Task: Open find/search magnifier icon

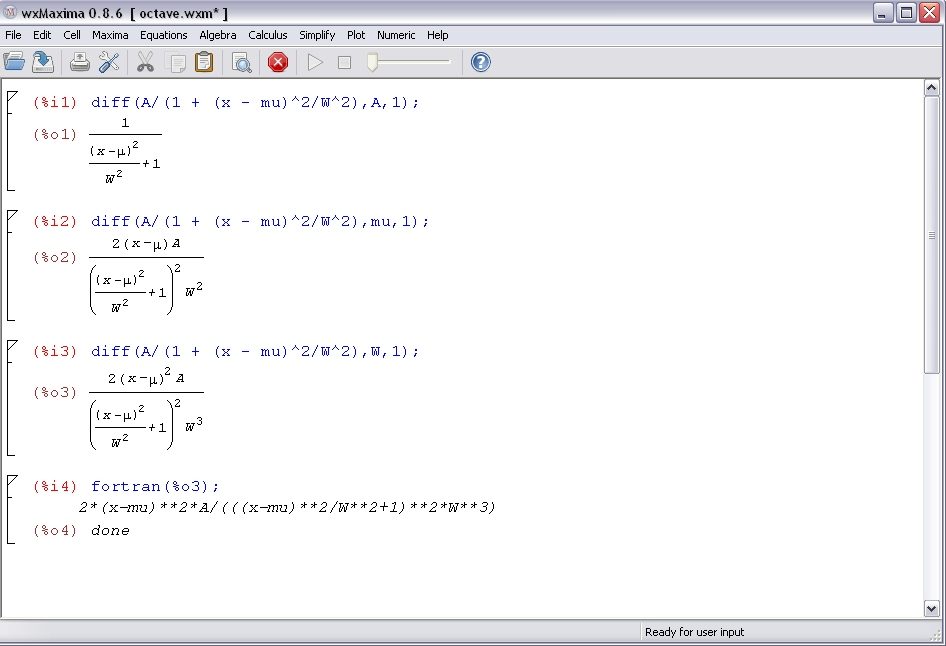Action: click(x=241, y=62)
